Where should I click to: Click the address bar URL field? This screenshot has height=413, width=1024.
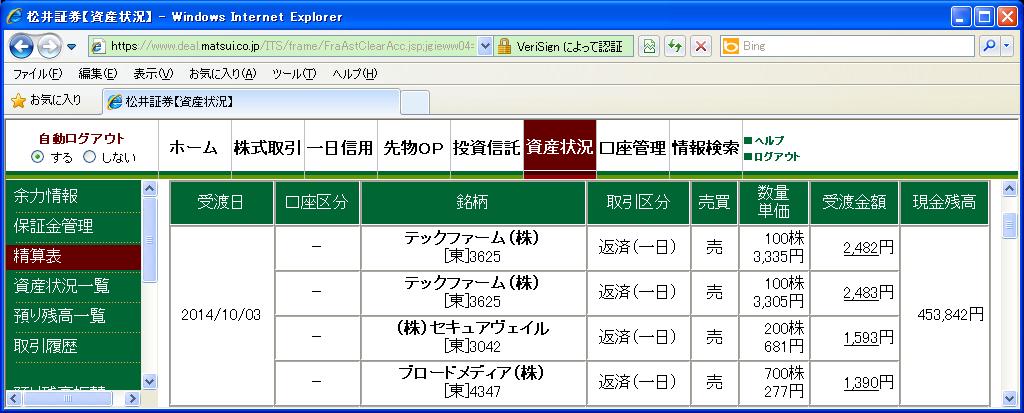tap(284, 46)
